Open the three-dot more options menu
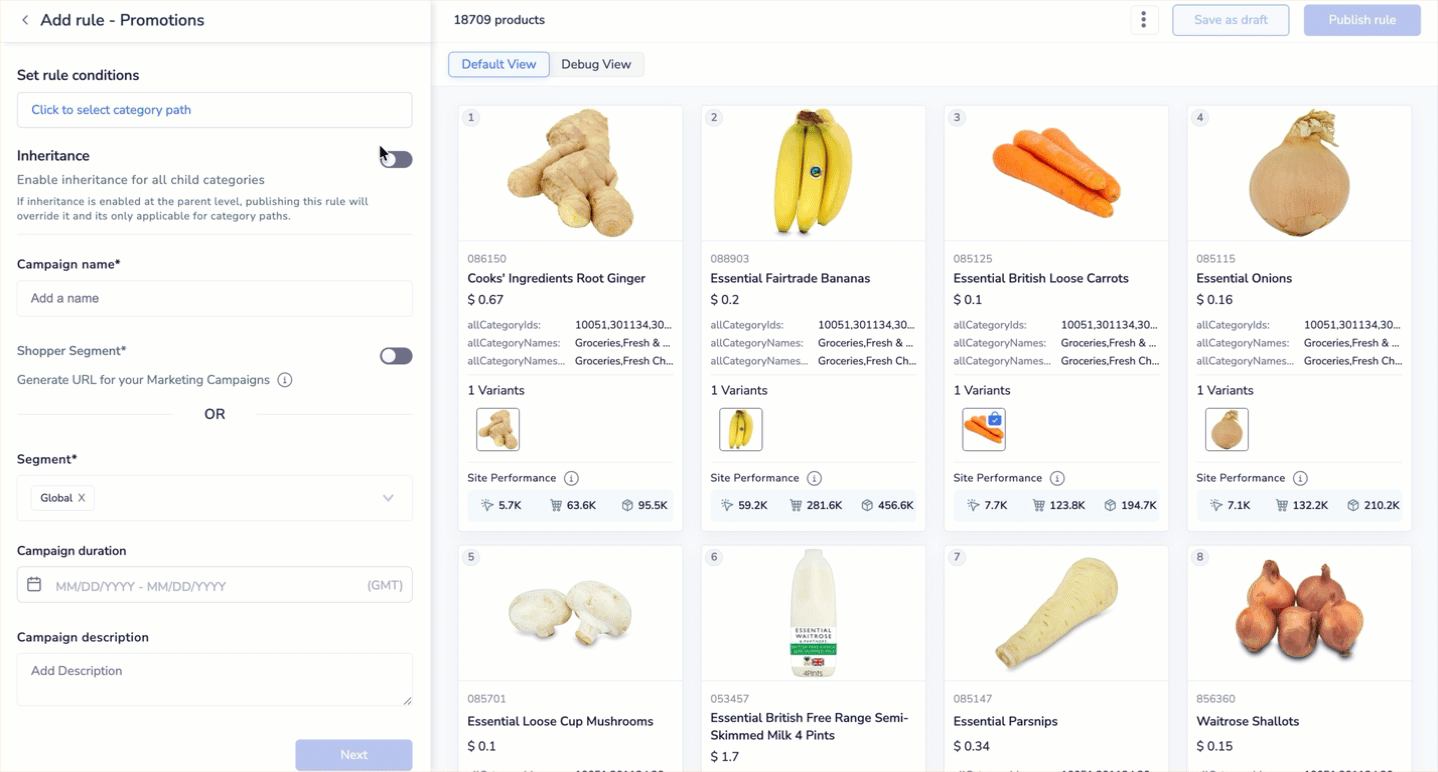 click(1144, 20)
